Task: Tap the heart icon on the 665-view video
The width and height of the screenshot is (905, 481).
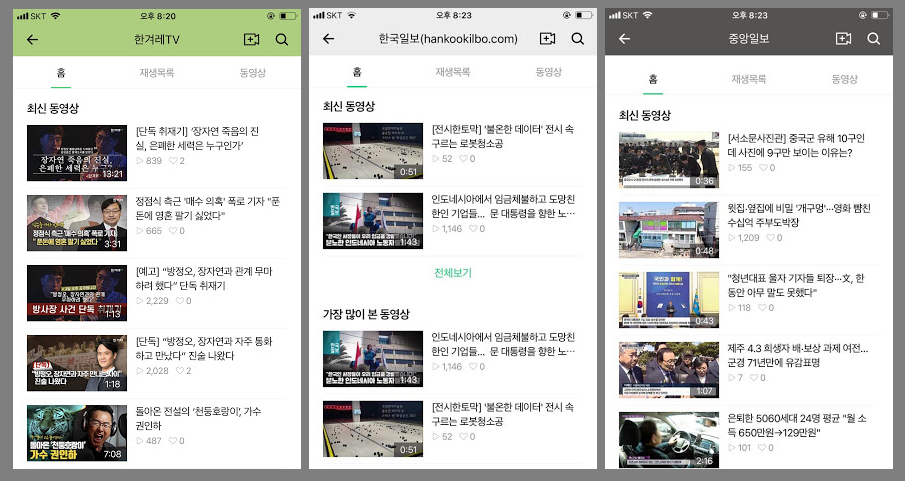Action: pyautogui.click(x=173, y=230)
